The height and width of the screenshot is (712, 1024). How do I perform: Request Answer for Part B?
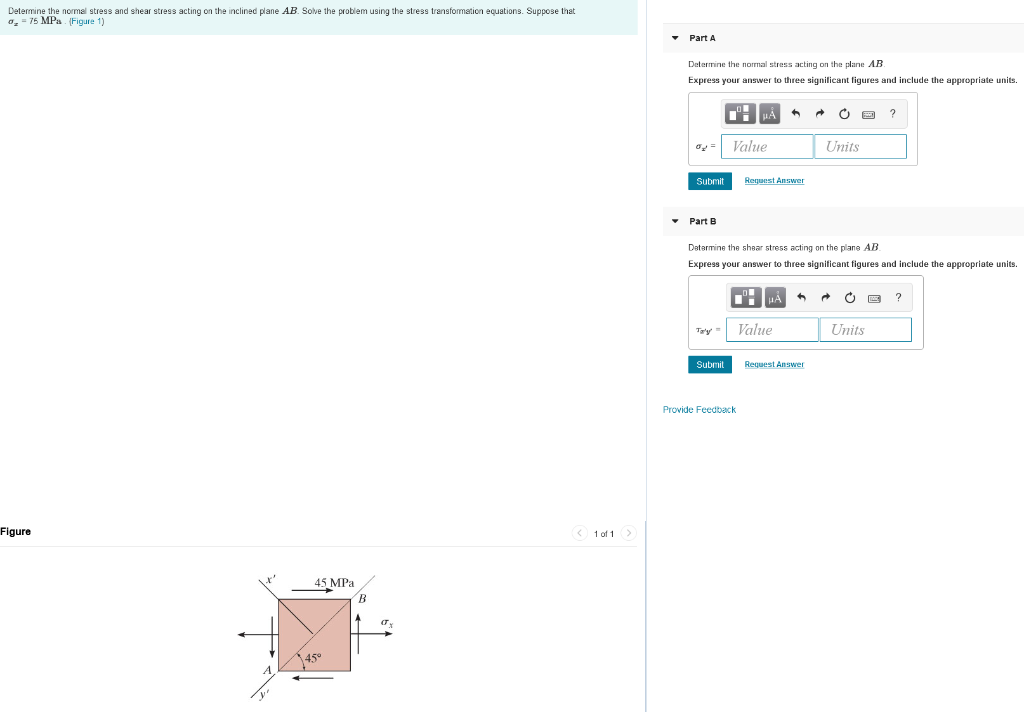[774, 364]
